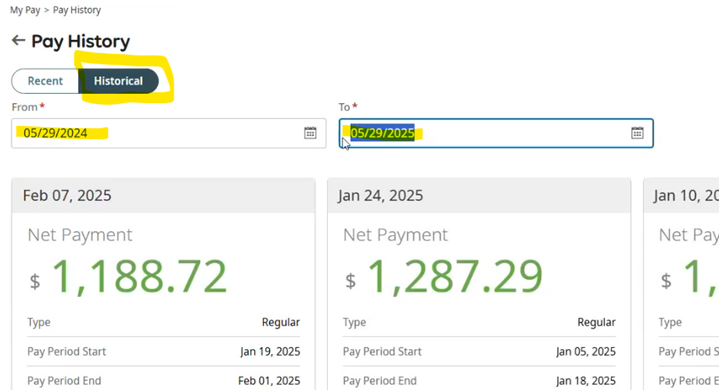Click Pay Period Start value Jan 05, 2025
719x390 pixels.
586,352
